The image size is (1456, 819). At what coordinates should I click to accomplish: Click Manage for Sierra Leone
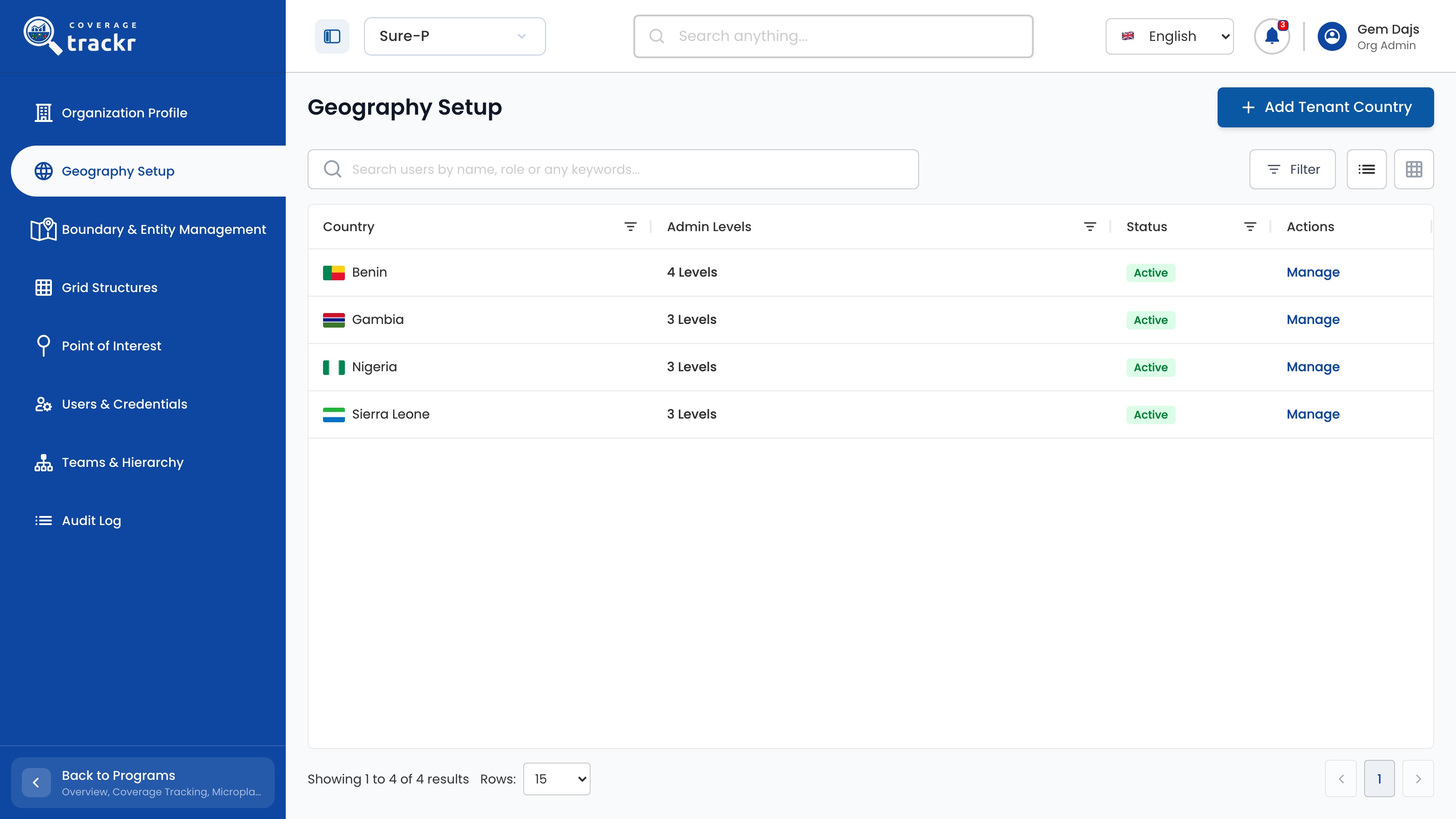click(x=1313, y=415)
